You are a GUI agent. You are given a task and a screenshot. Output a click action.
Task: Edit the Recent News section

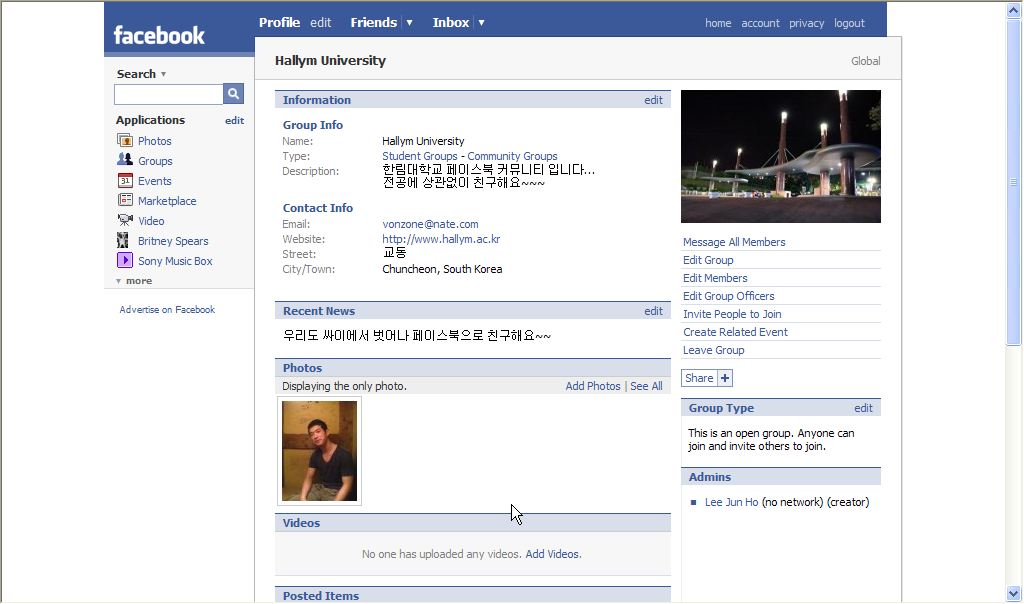[x=653, y=311]
